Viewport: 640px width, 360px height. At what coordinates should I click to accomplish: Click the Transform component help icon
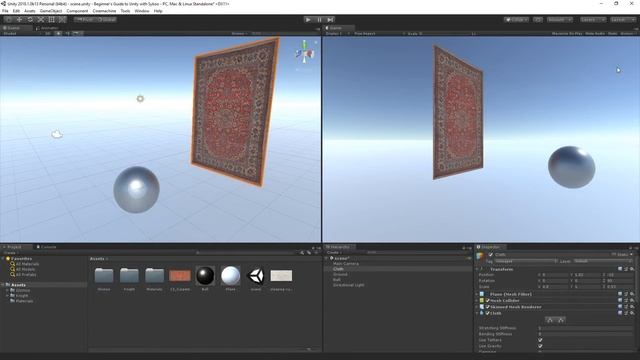620,269
